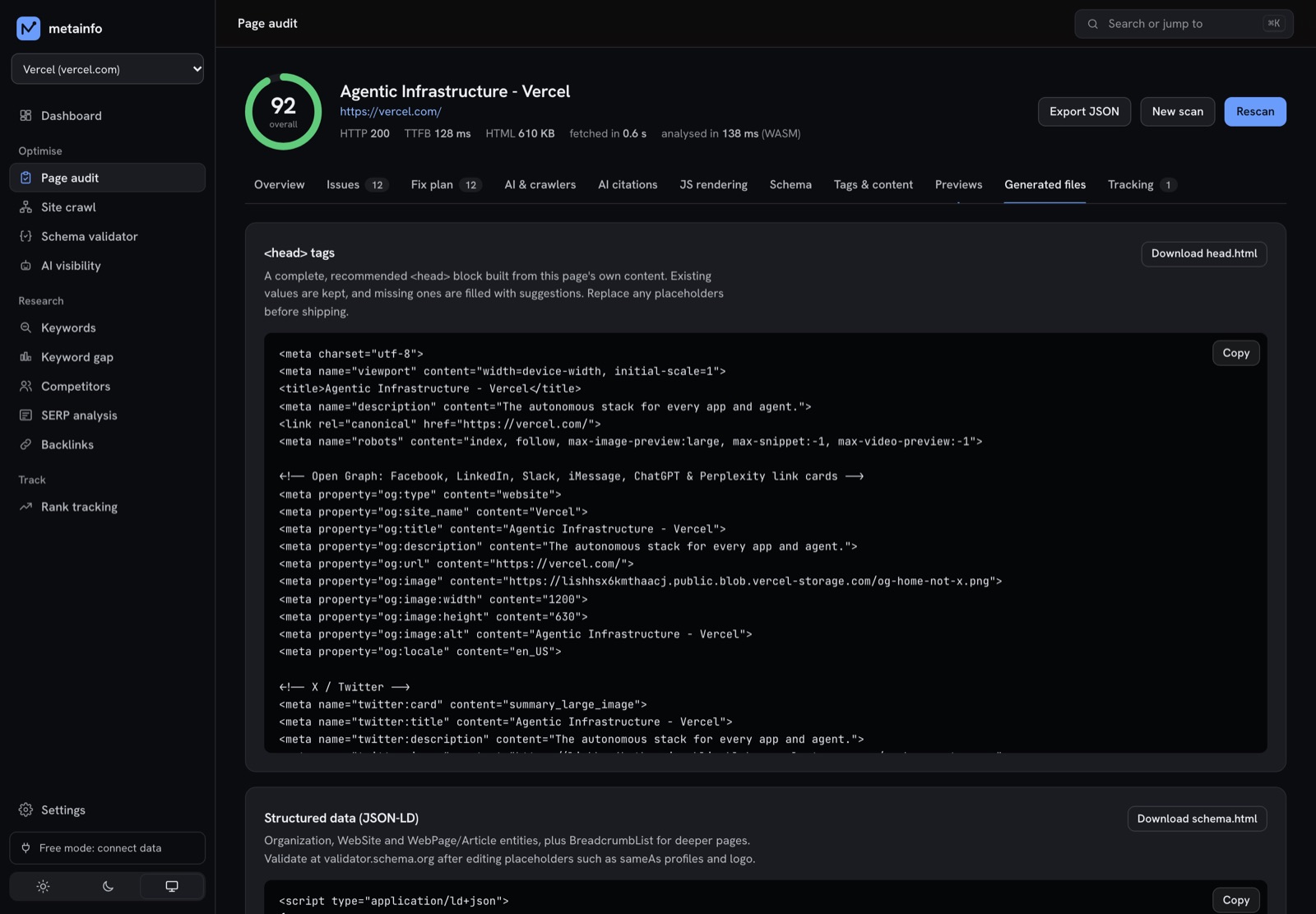Open the Tracking tab
1316x914 pixels.
[1142, 184]
